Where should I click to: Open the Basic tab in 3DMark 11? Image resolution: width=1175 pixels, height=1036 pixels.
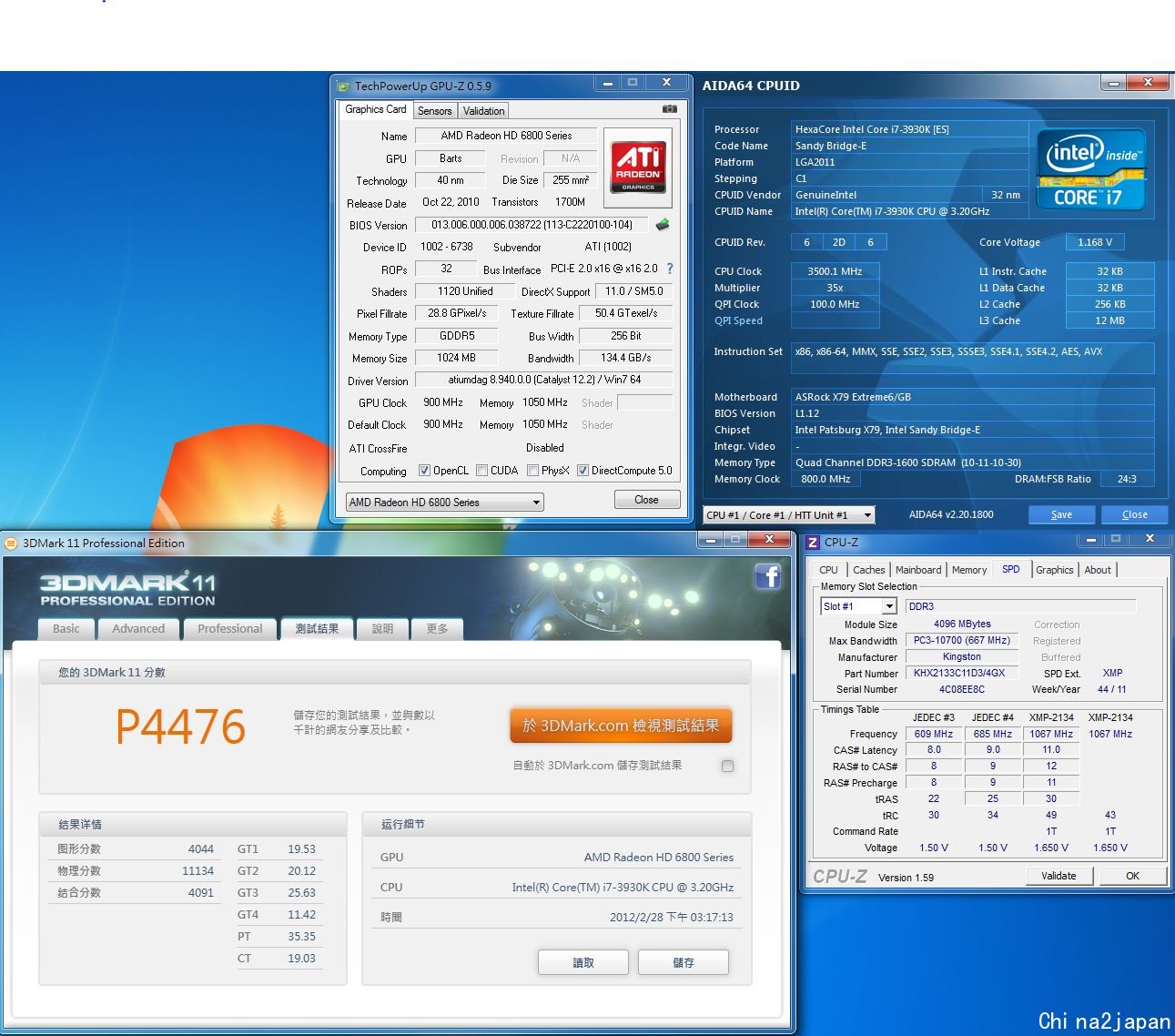[x=66, y=628]
